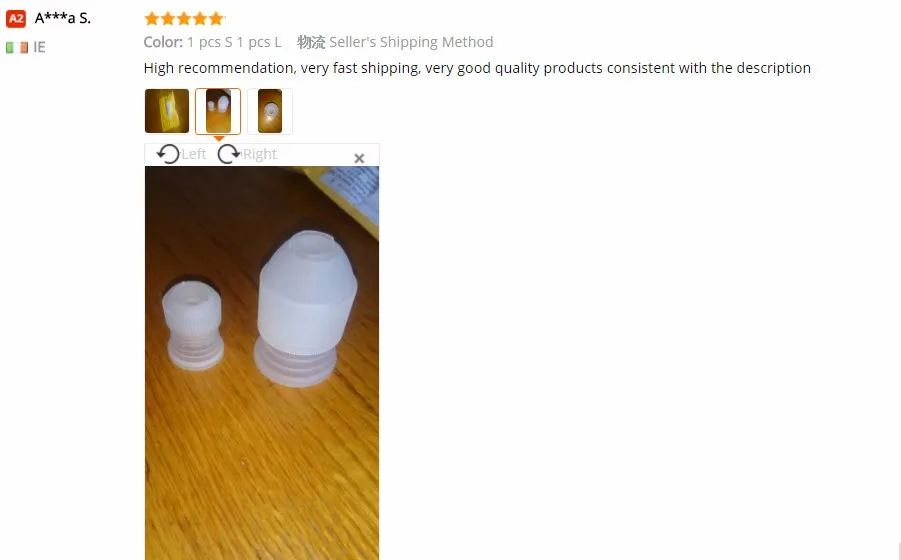Select the second thumbnail showing two adapters

pyautogui.click(x=218, y=111)
